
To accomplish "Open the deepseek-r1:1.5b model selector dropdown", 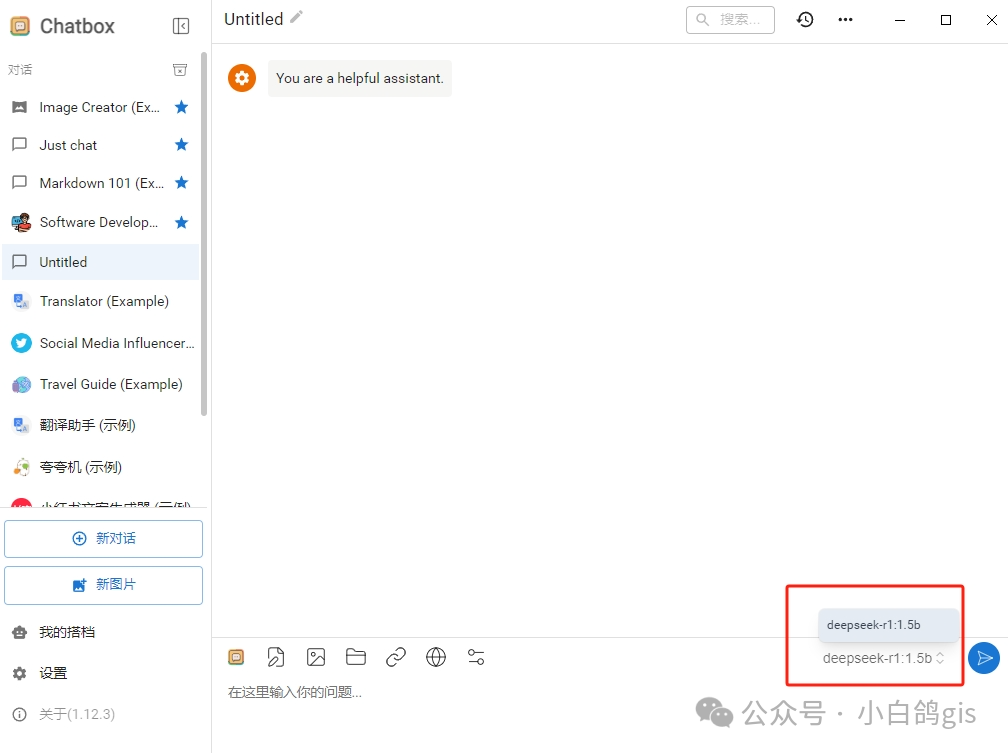I will click(883, 658).
